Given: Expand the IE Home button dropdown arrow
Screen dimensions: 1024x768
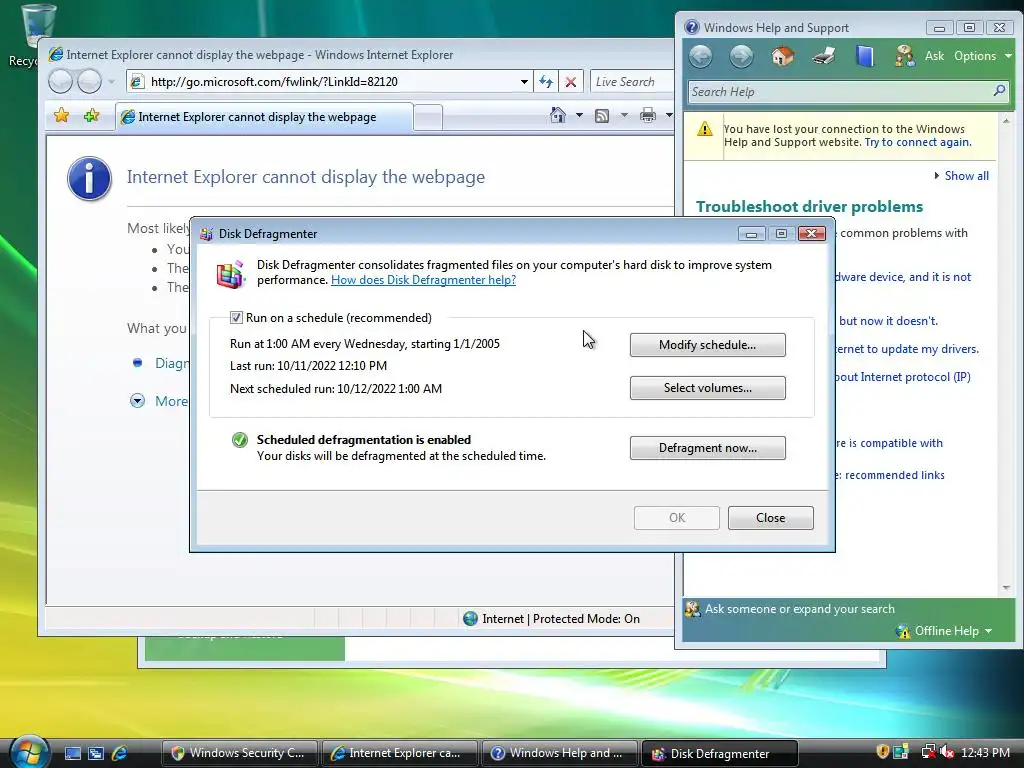Looking at the screenshot, I should point(579,116).
